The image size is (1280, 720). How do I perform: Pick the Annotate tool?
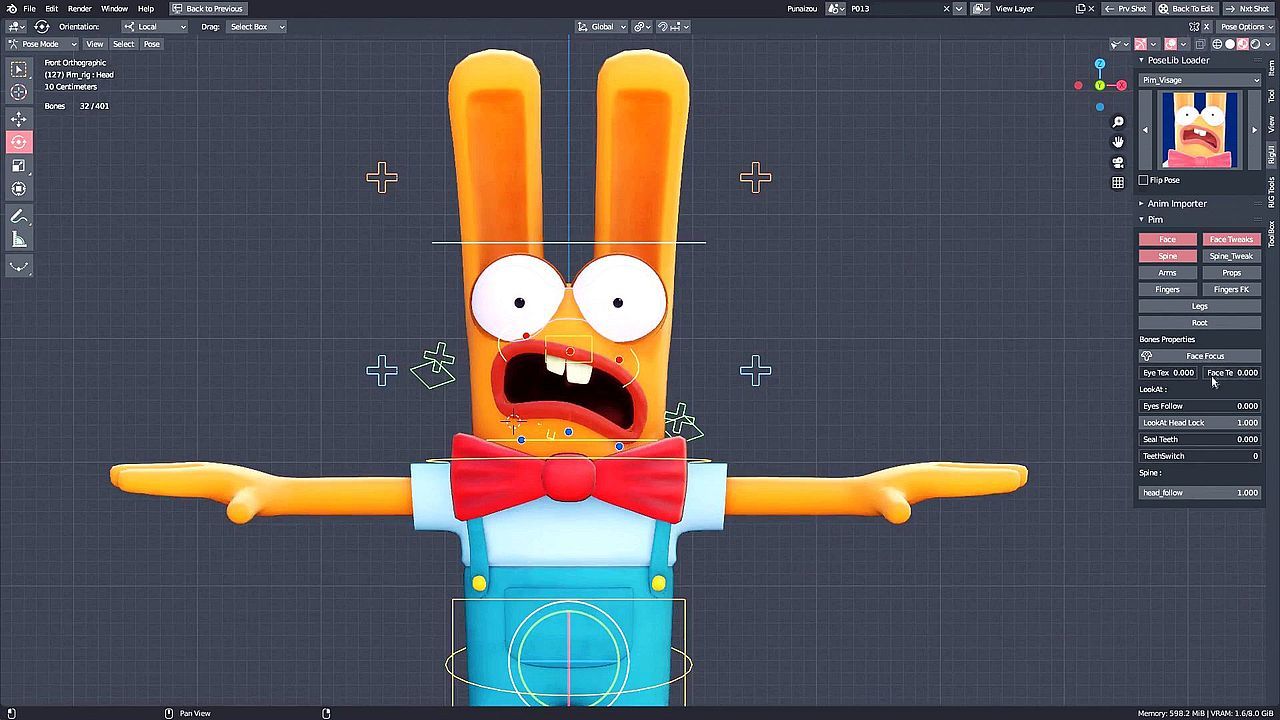pyautogui.click(x=19, y=217)
